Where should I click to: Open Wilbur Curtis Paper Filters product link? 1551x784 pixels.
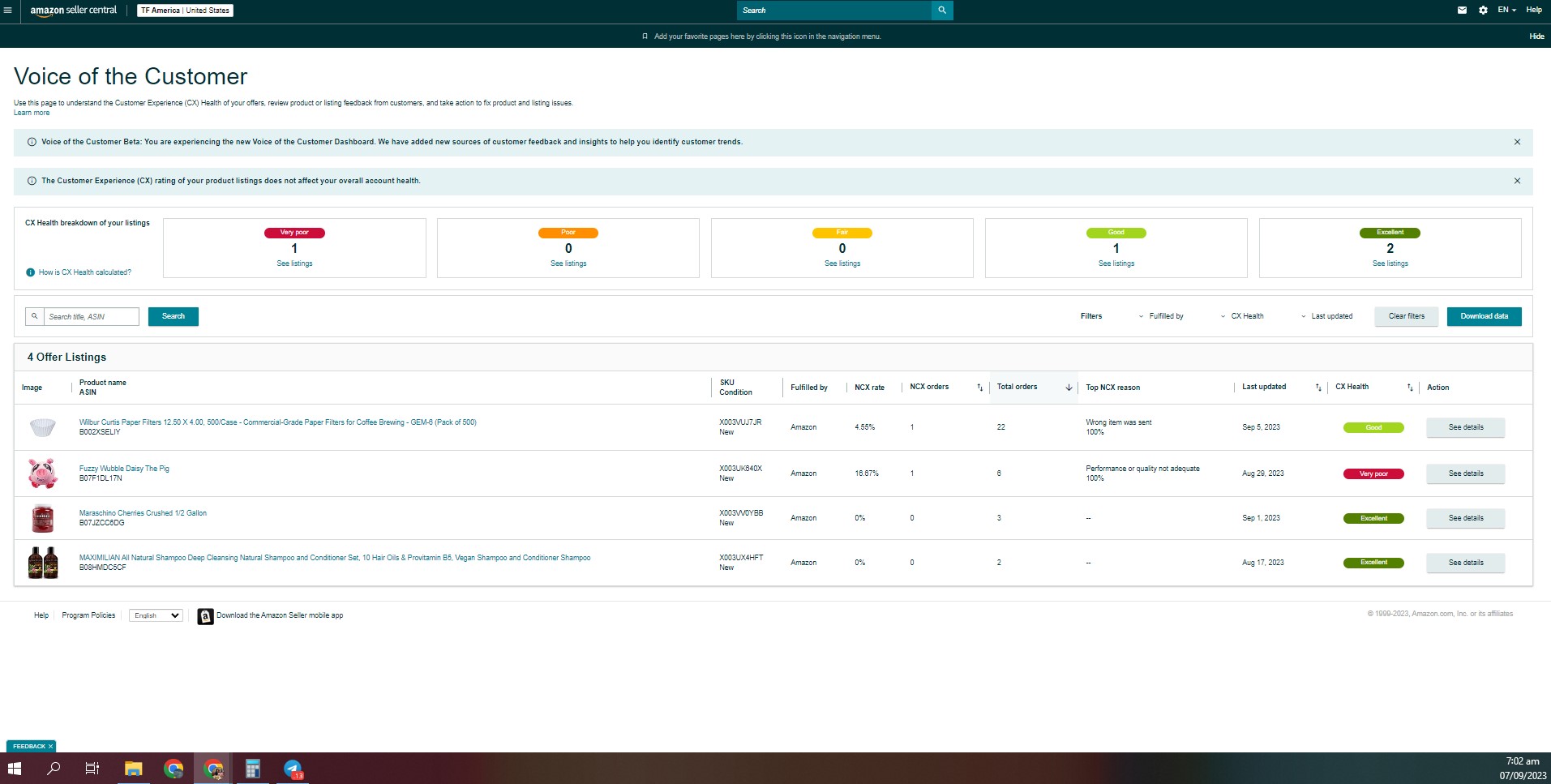(277, 422)
